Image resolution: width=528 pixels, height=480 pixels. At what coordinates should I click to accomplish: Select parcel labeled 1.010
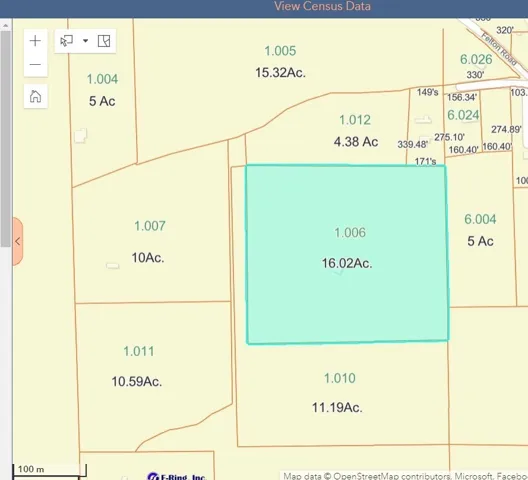(340, 378)
